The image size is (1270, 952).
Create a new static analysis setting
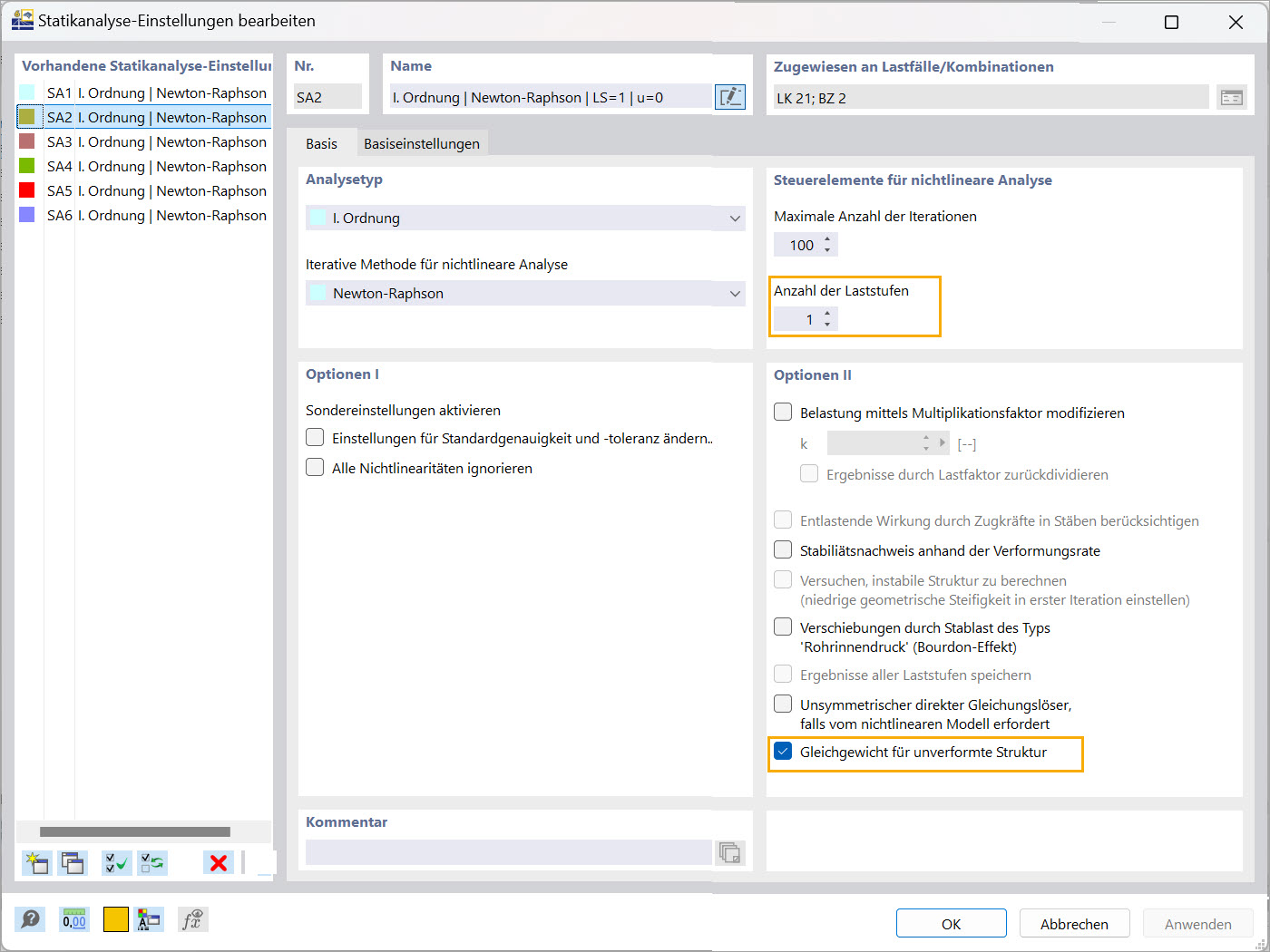pyautogui.click(x=36, y=862)
